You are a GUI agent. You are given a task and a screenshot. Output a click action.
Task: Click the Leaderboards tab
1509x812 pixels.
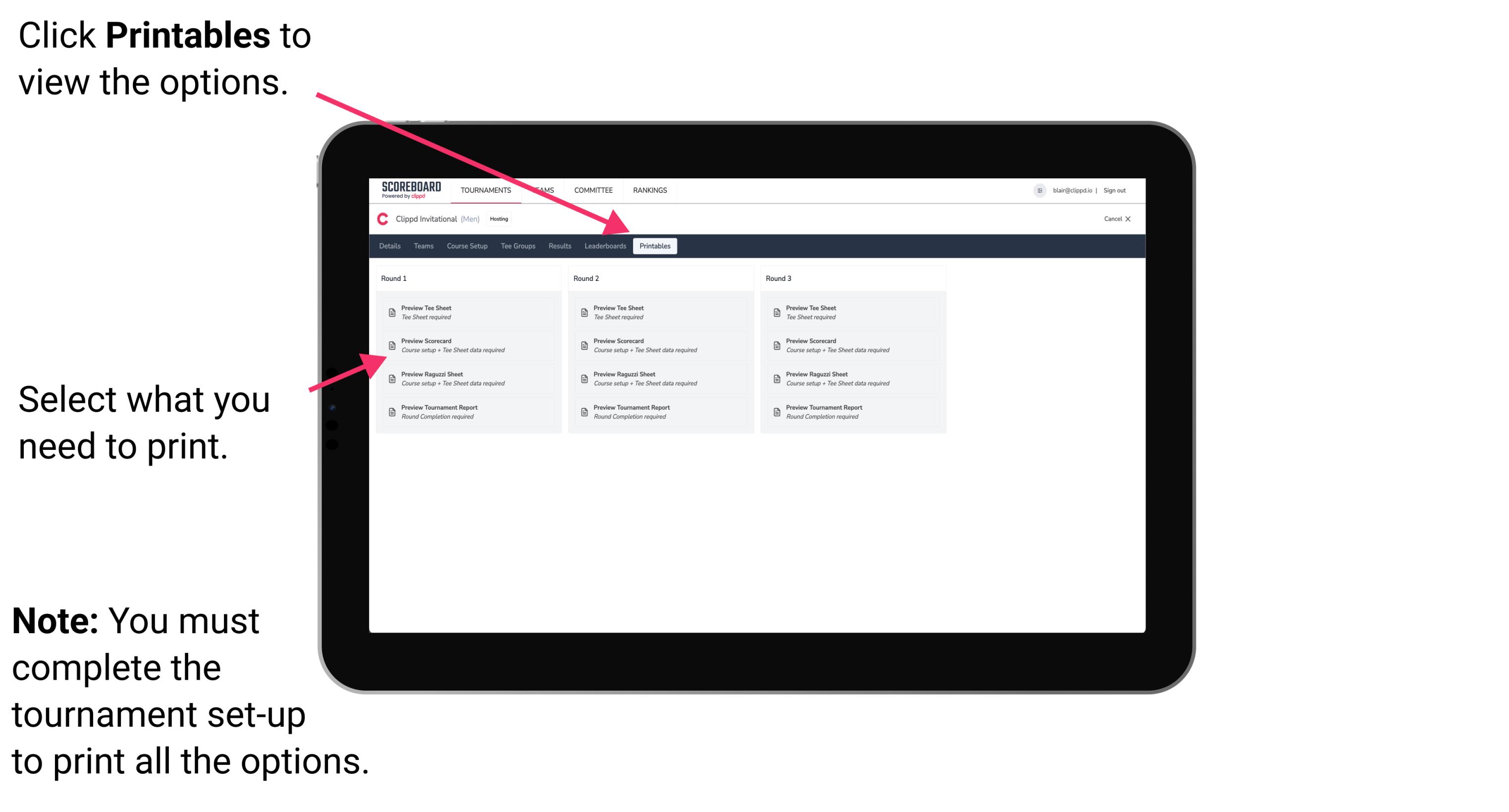[x=604, y=246]
